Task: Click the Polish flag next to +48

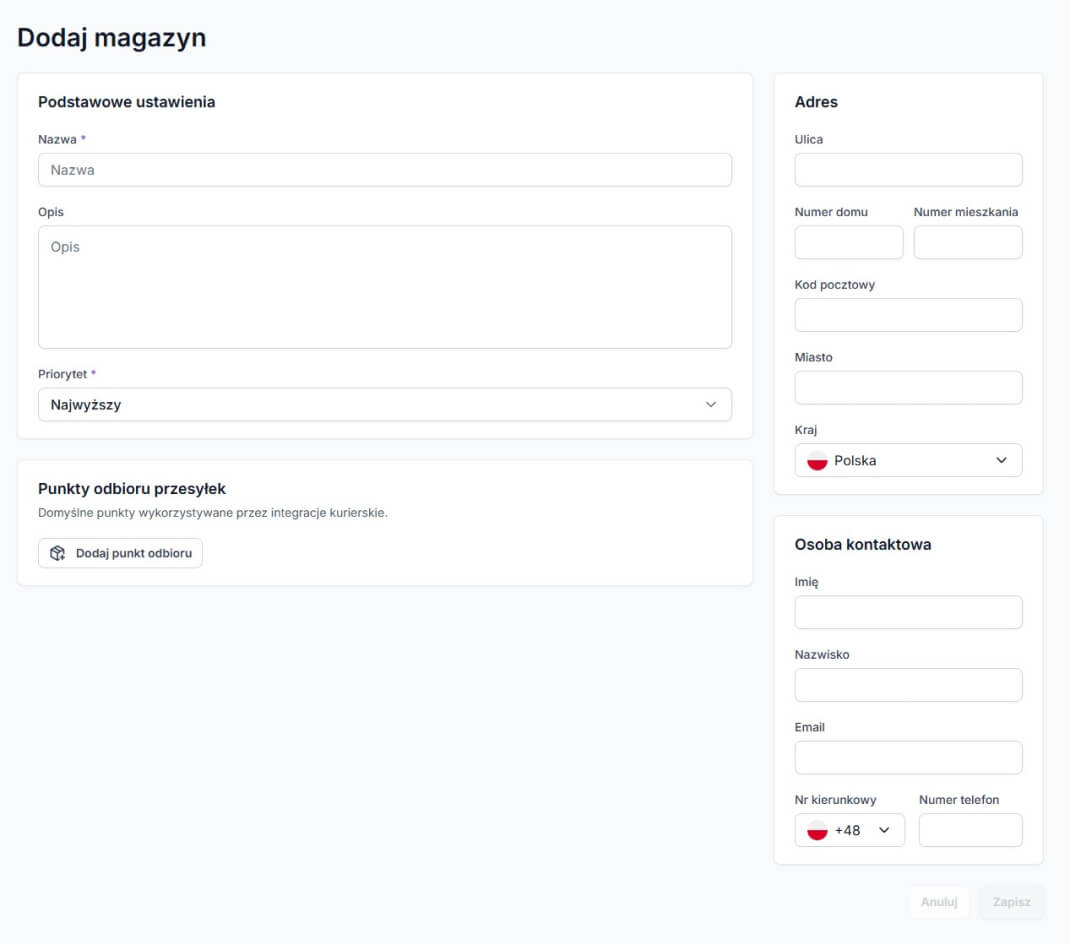Action: [817, 831]
